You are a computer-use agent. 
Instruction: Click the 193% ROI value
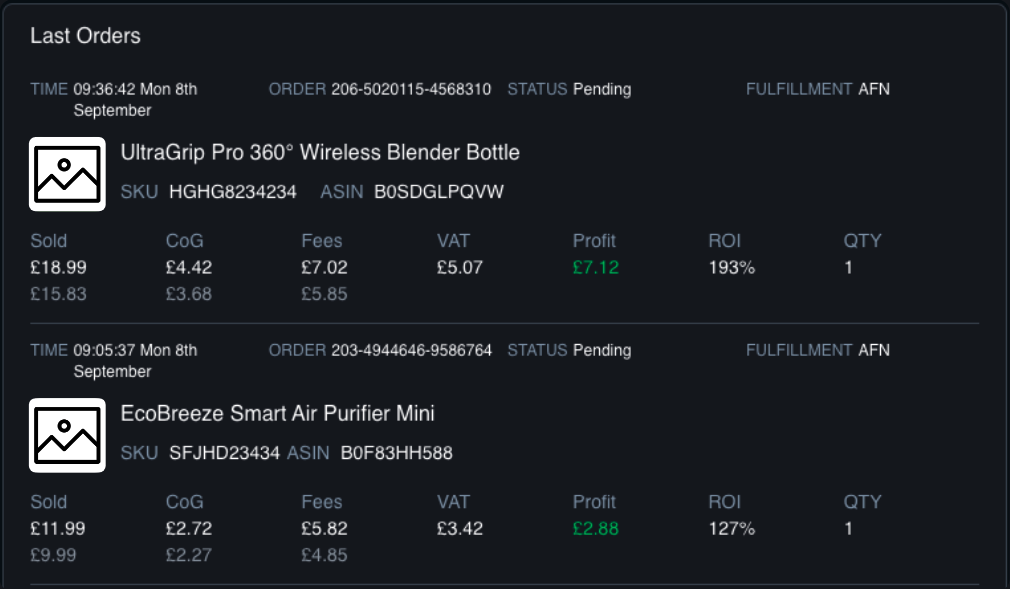pyautogui.click(x=732, y=268)
